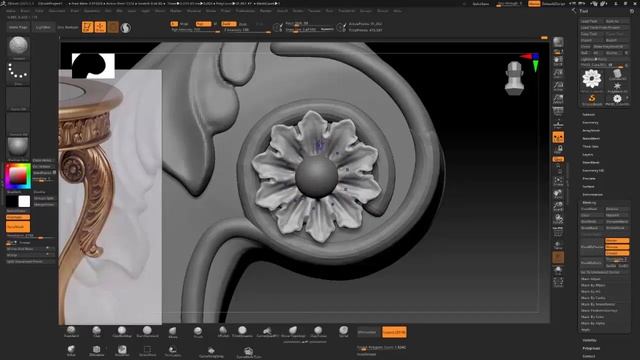Toggle the Rgb color mode
Viewport: 640px width, 360px height.
(203, 24)
